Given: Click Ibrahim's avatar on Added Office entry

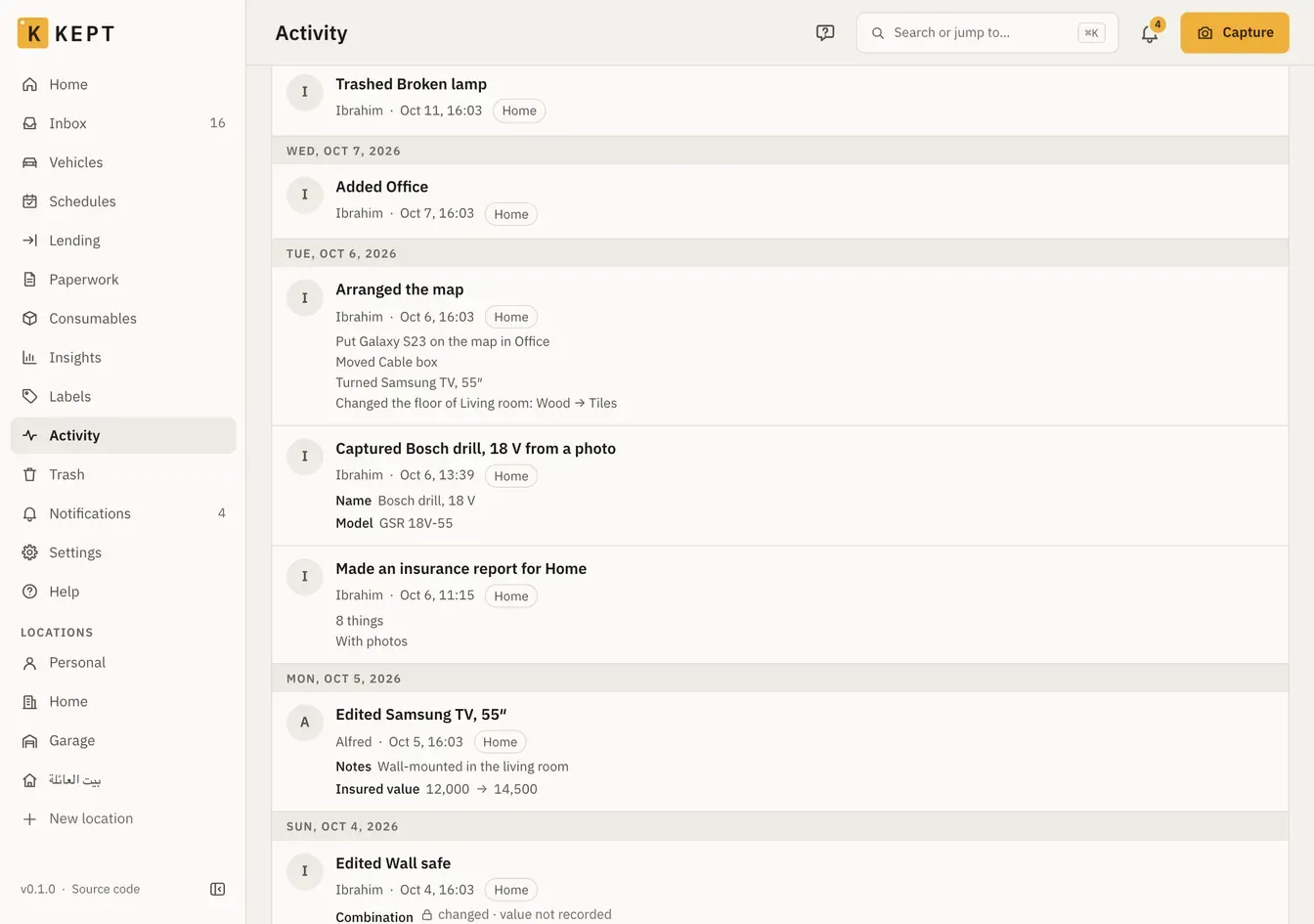Looking at the screenshot, I should pos(305,195).
